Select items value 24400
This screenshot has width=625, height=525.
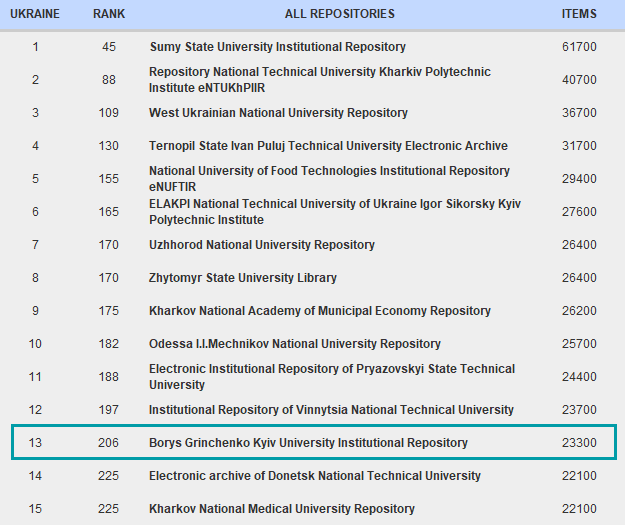(579, 377)
